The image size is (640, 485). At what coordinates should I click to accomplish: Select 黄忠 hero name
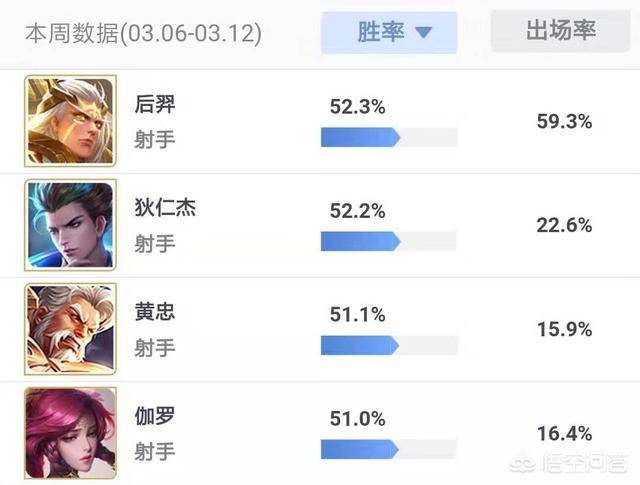click(x=154, y=312)
